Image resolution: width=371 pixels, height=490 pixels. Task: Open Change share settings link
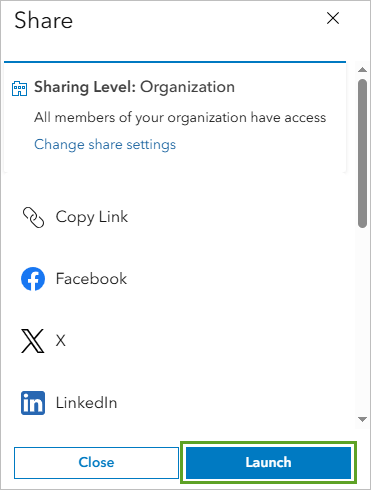pos(105,145)
